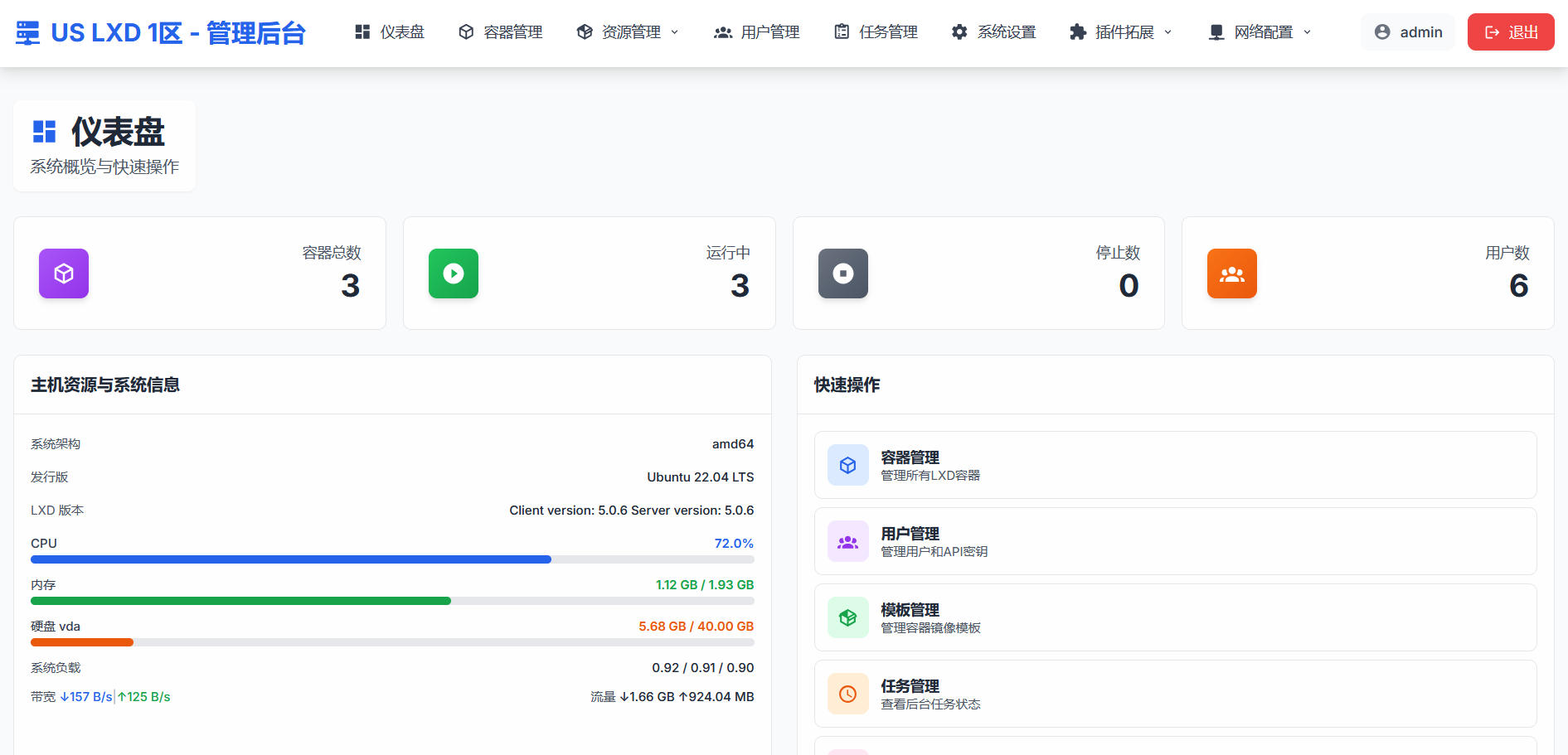Open the 任务管理 quick action card title
Screen dimensions: 1568x755
click(x=910, y=686)
